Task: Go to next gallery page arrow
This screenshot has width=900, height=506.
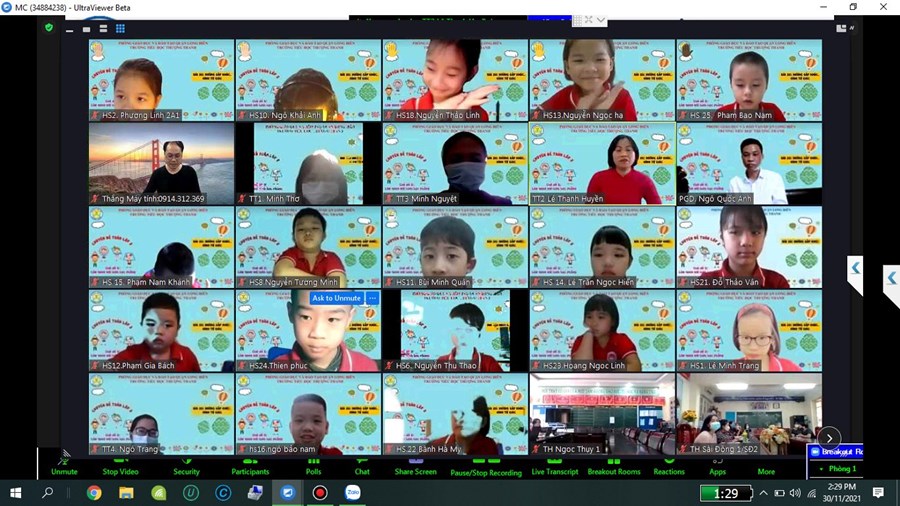Action: coord(829,437)
